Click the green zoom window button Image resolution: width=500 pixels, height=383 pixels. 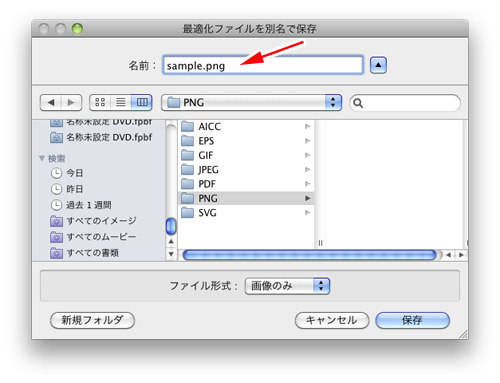click(x=77, y=29)
